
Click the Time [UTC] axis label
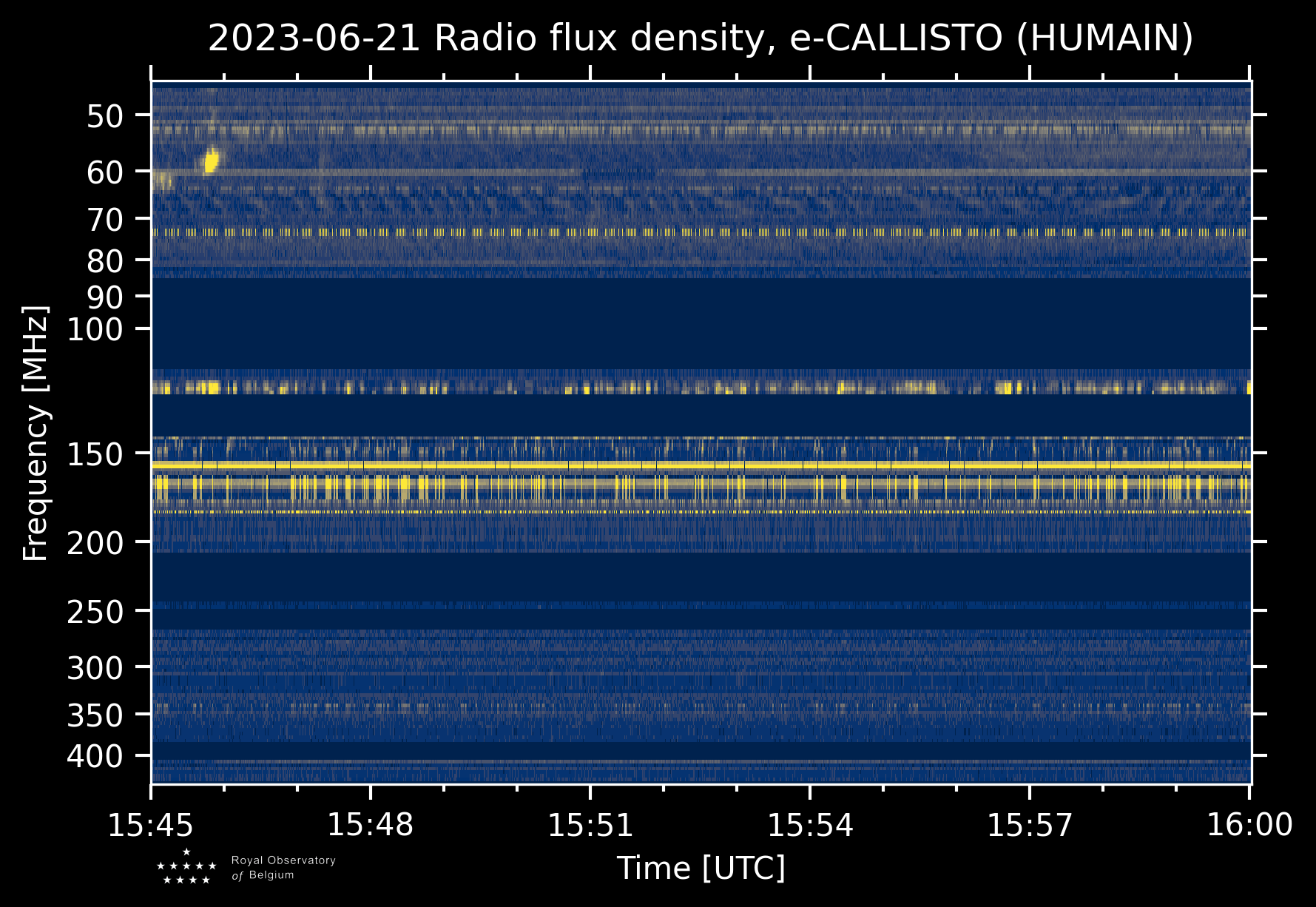[701, 868]
